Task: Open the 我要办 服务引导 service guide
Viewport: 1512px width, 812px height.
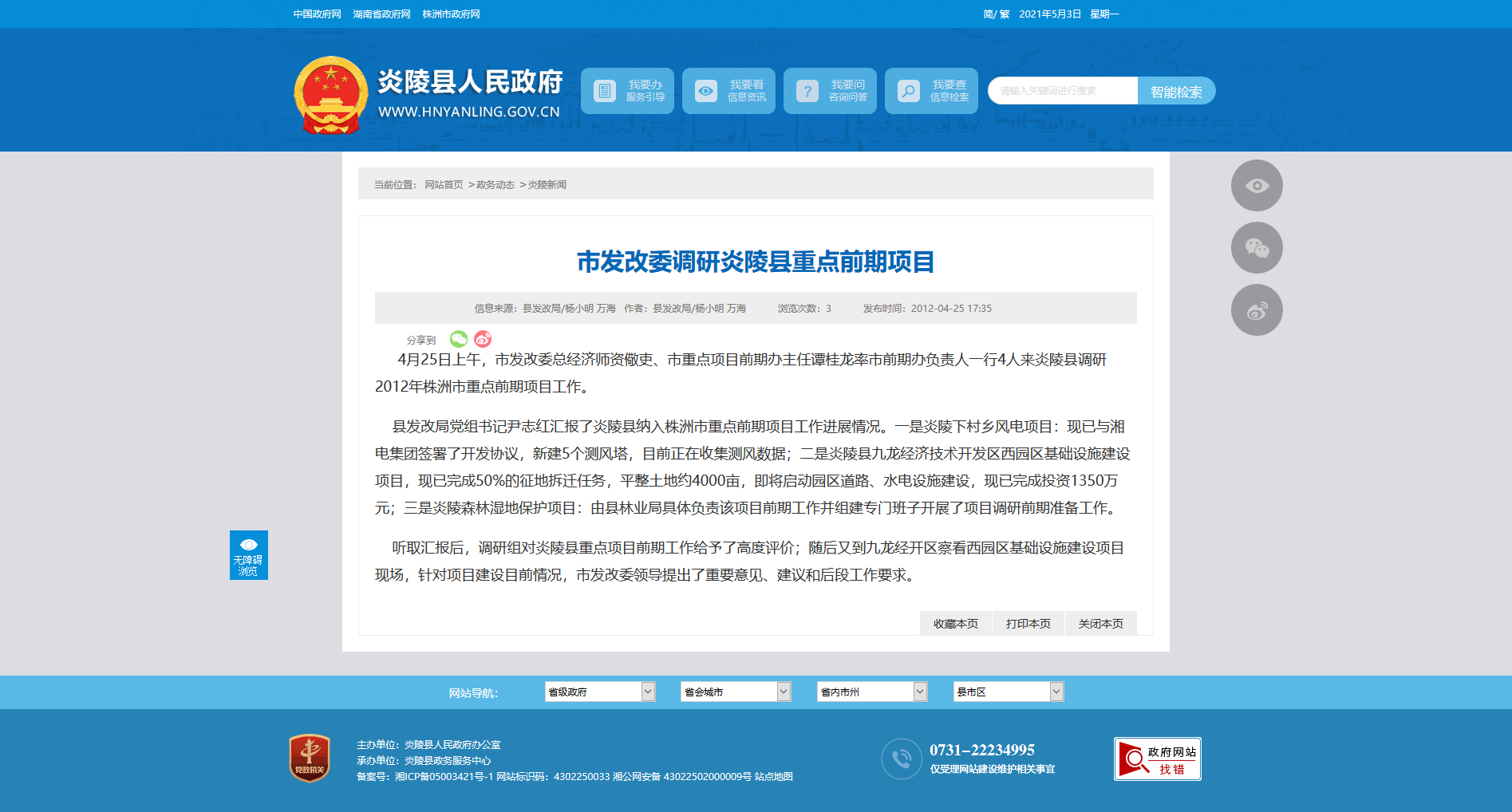Action: (x=627, y=91)
